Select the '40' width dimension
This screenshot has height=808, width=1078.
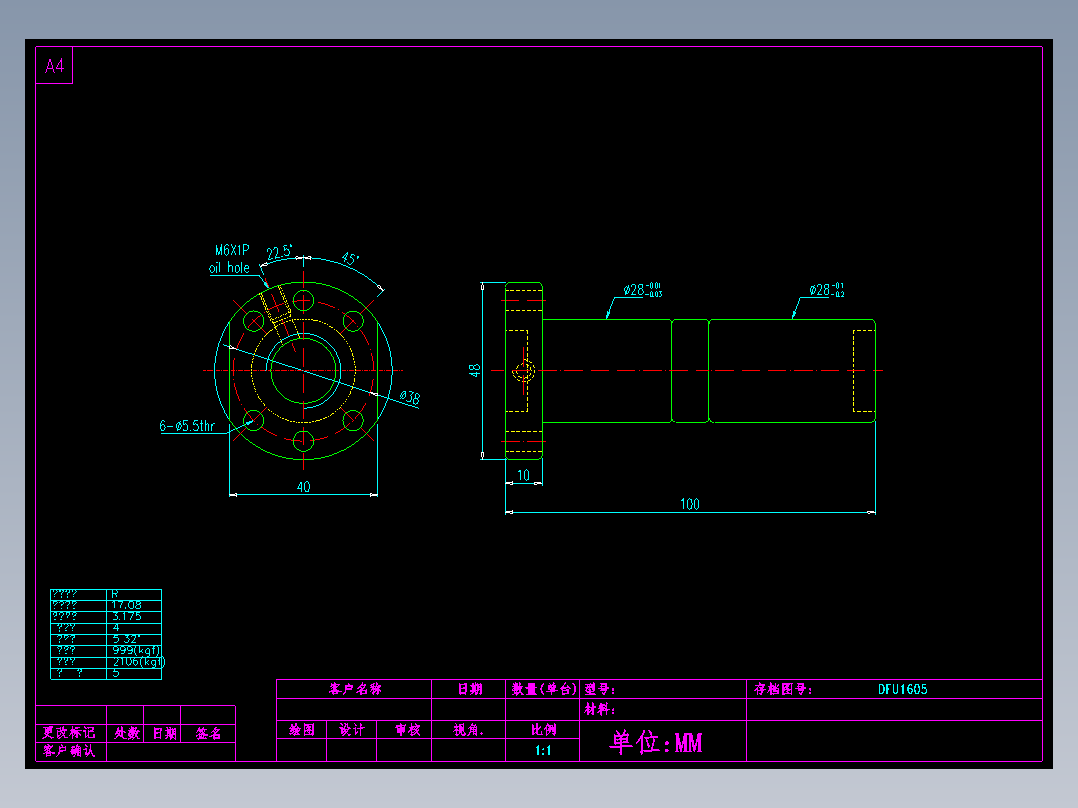[x=303, y=486]
